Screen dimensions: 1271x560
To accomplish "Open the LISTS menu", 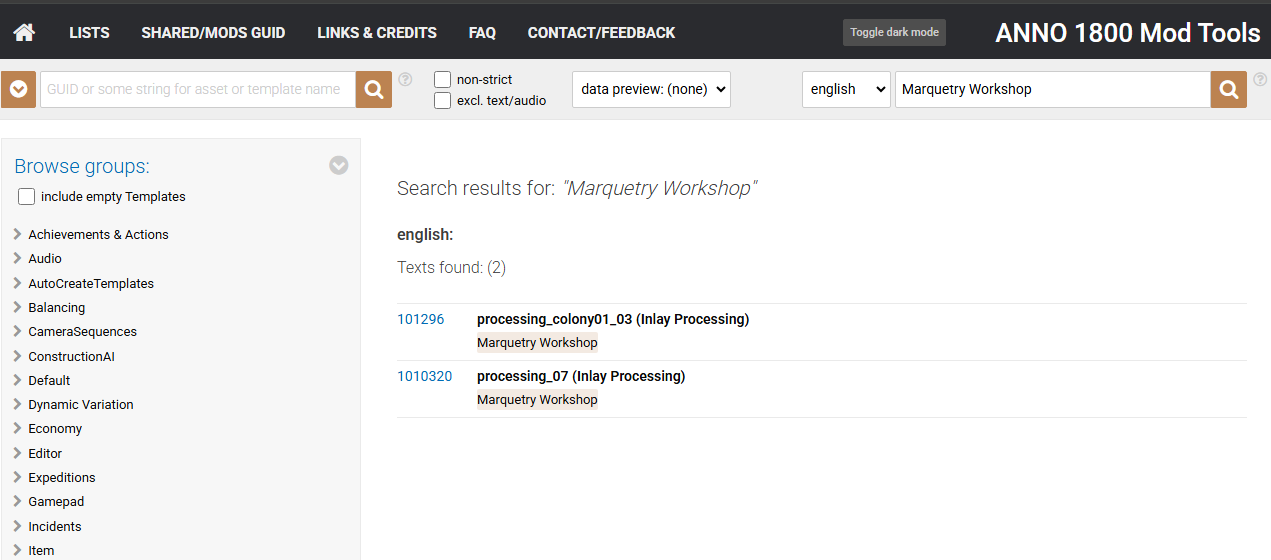I will (x=89, y=33).
